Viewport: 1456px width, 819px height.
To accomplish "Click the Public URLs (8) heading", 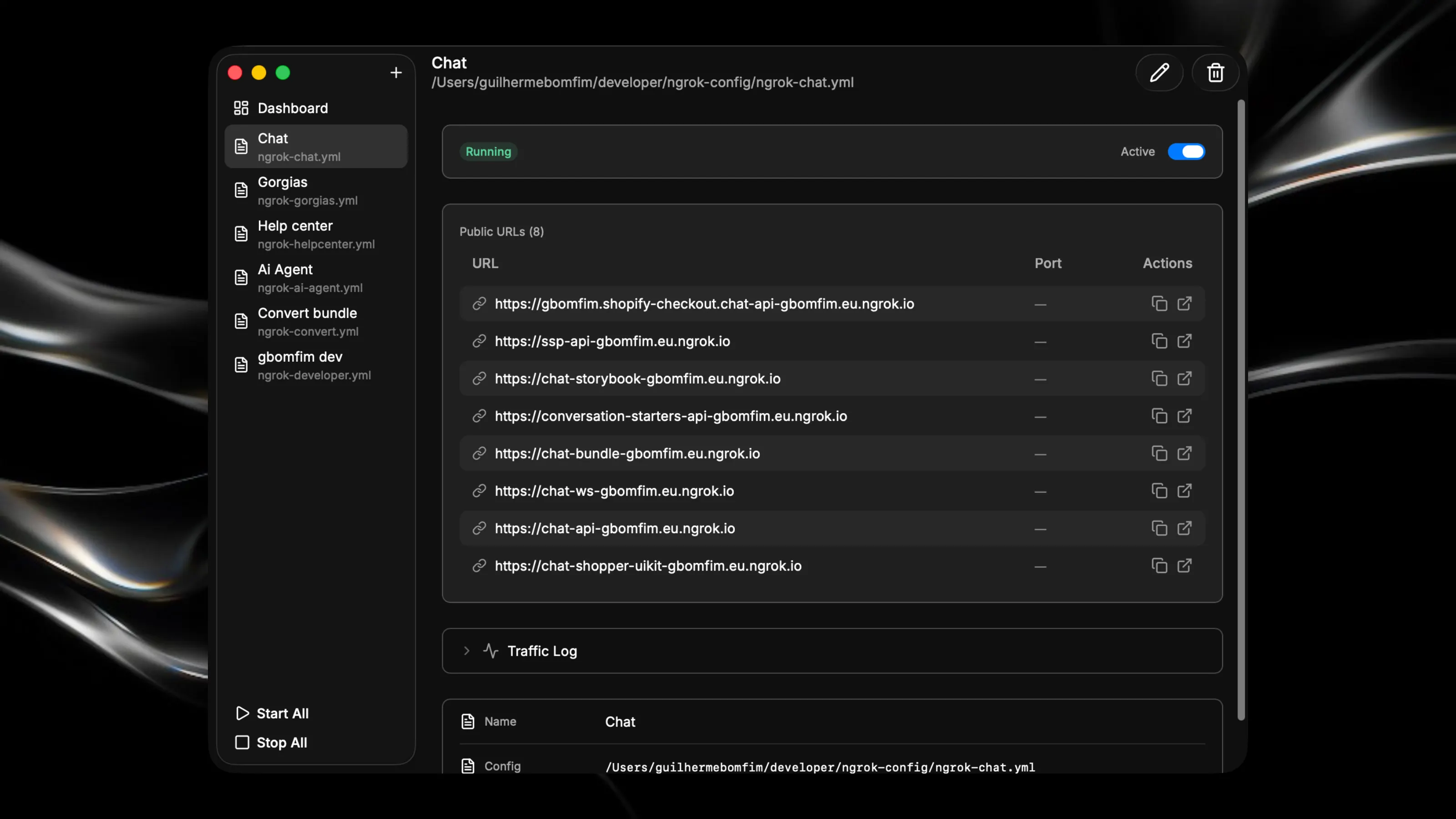I will pyautogui.click(x=502, y=232).
